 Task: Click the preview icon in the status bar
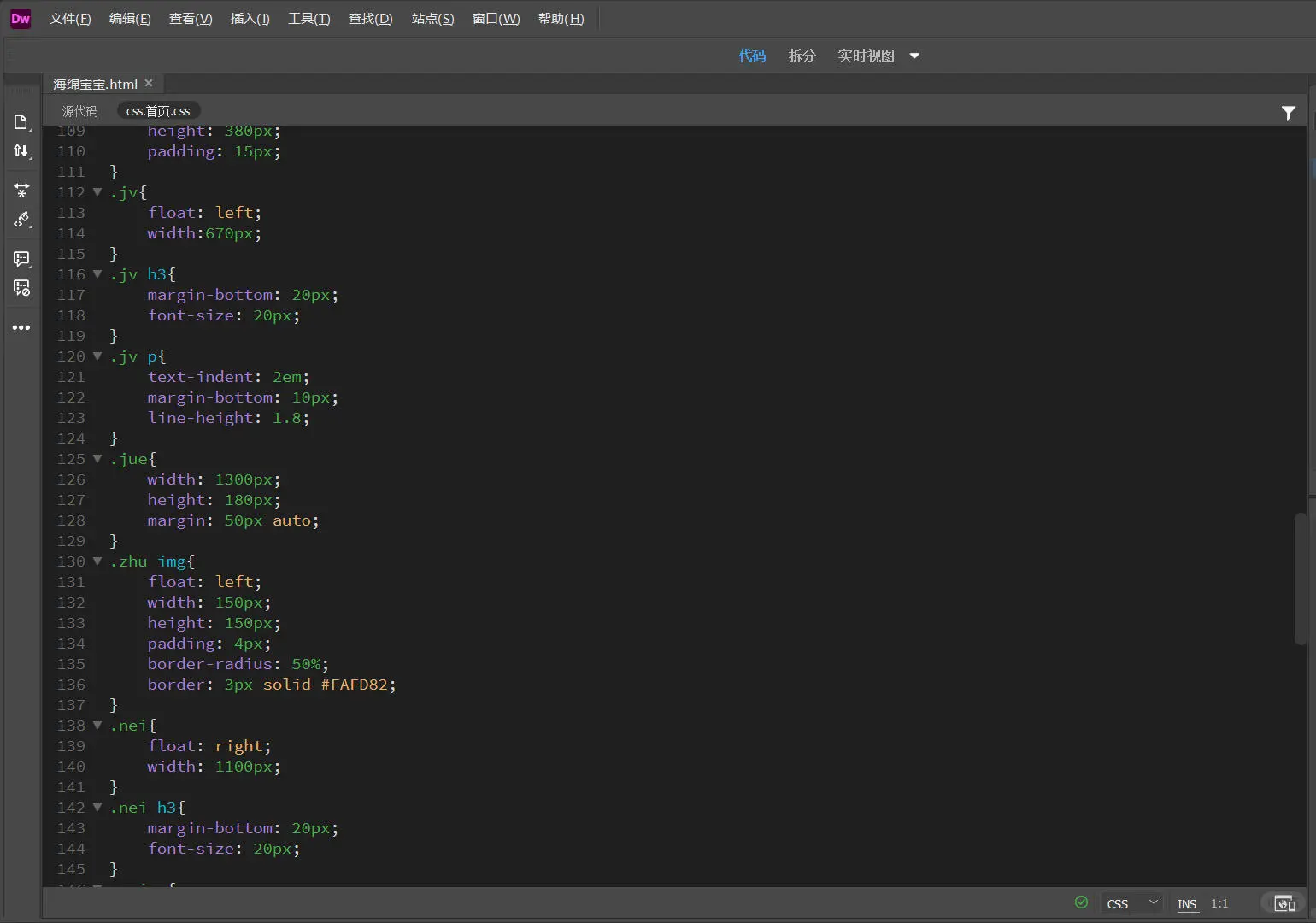pos(1284,903)
